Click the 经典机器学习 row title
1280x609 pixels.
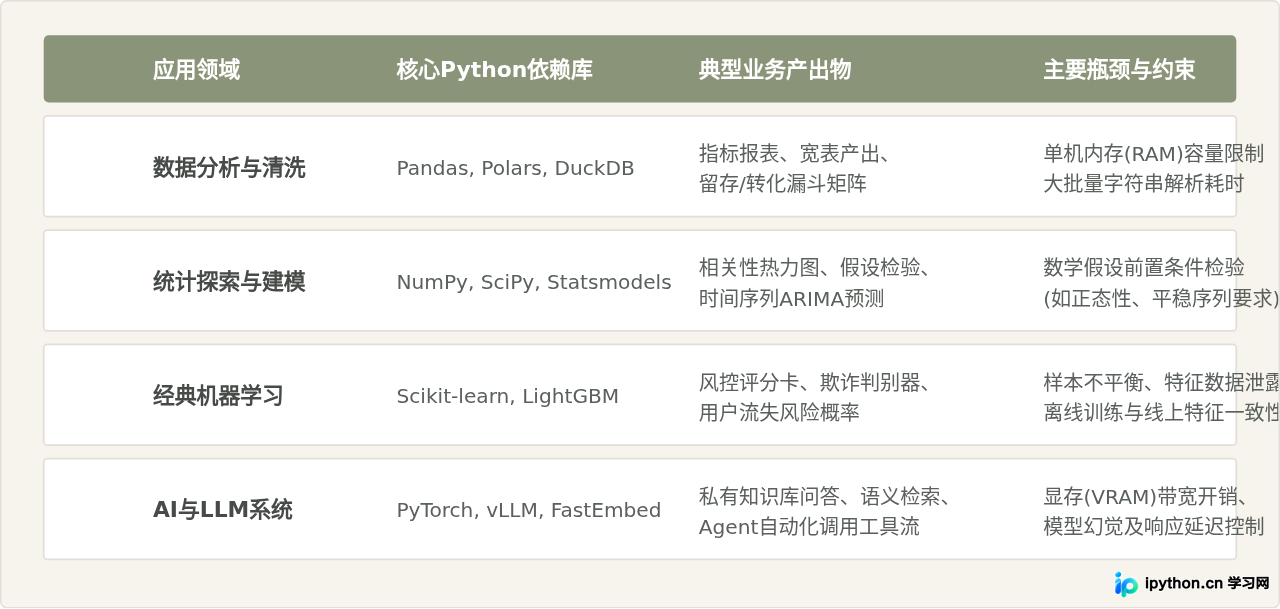[218, 396]
